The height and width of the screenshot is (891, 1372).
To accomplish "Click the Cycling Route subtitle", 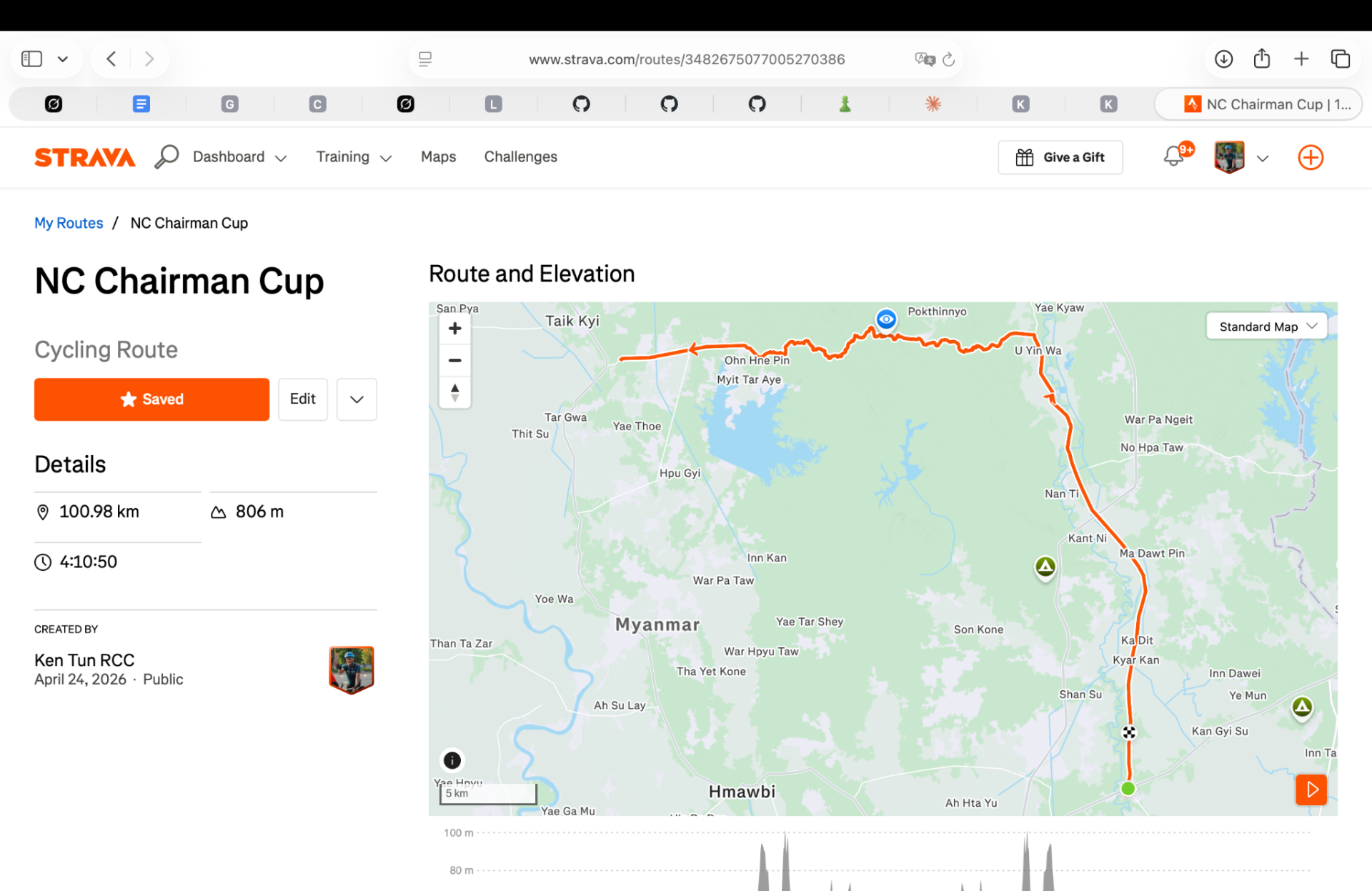I will [106, 349].
